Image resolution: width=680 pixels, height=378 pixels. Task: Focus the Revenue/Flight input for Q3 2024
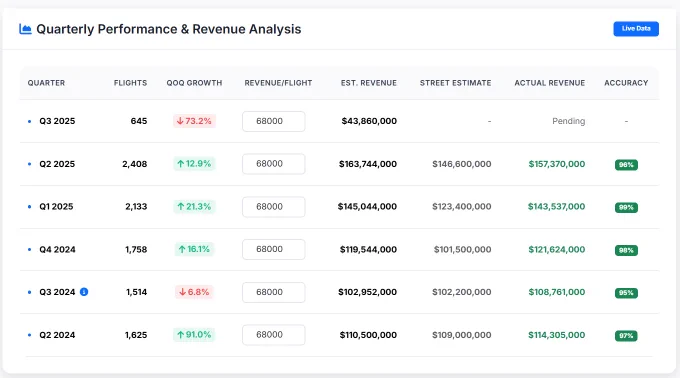(274, 292)
